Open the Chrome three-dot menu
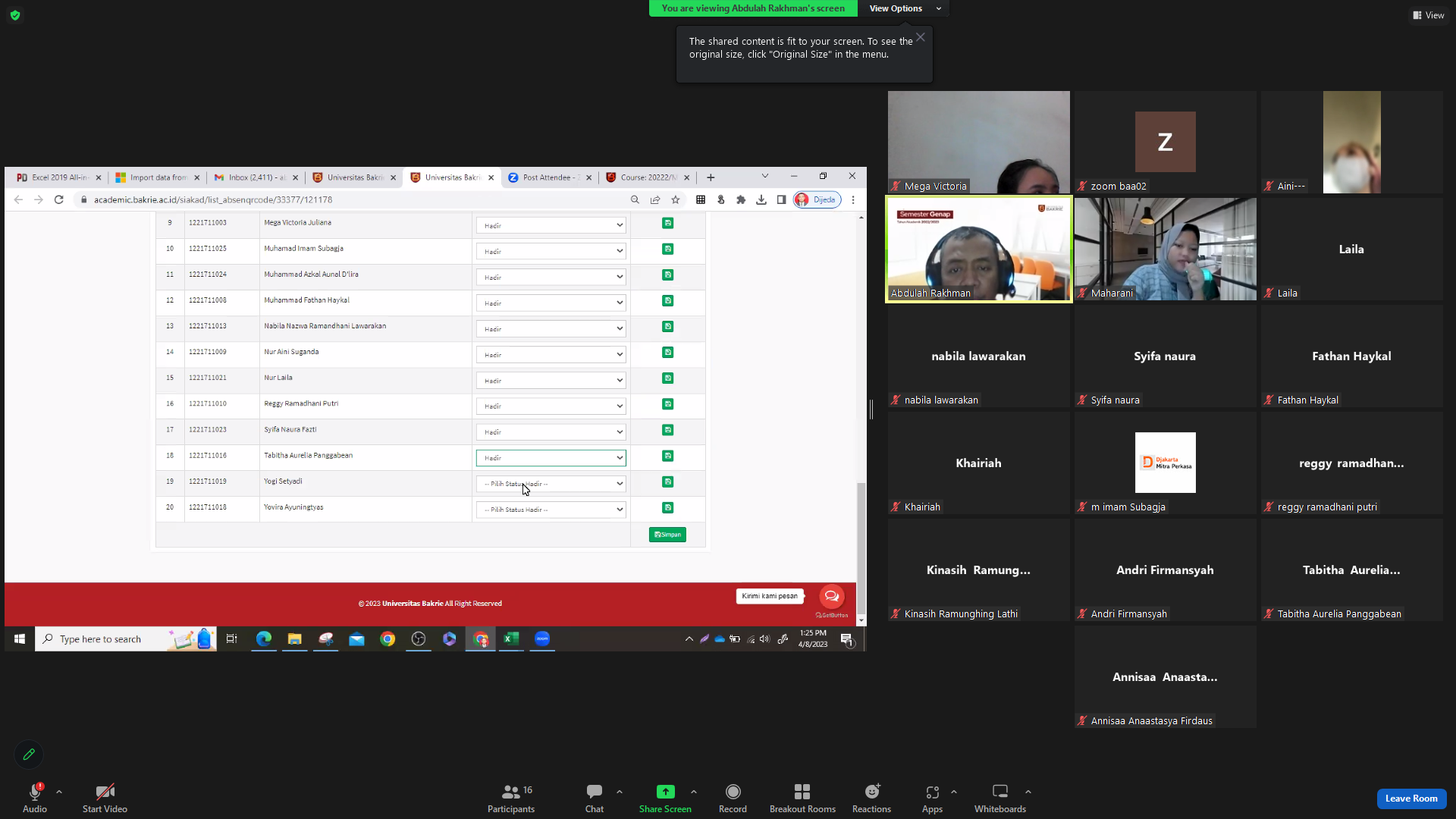 tap(853, 199)
